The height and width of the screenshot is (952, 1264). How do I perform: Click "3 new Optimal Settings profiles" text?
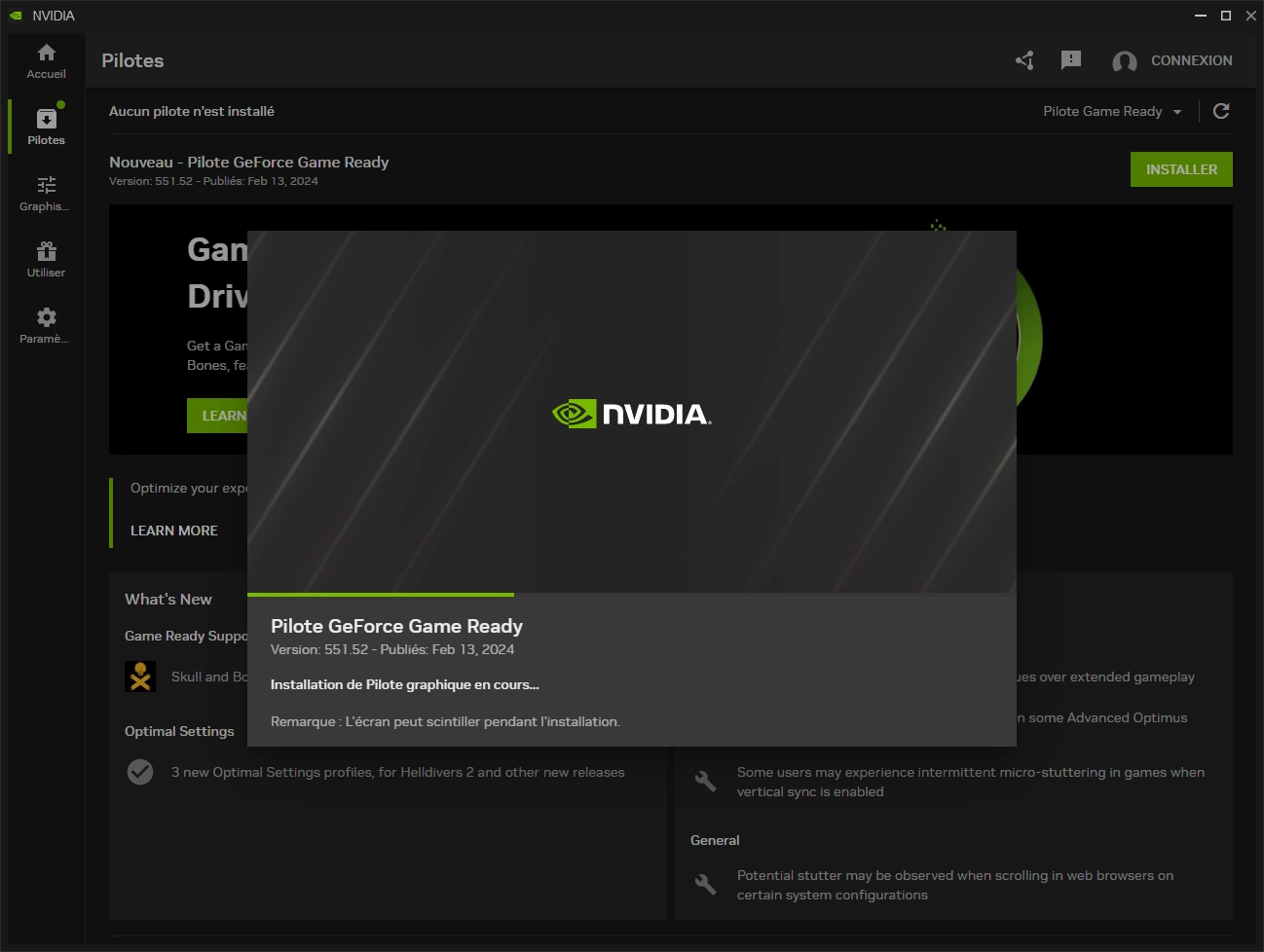(x=398, y=772)
